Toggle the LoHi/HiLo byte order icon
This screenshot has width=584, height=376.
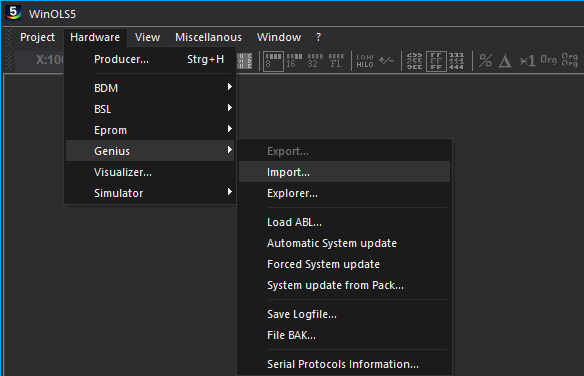(x=365, y=61)
